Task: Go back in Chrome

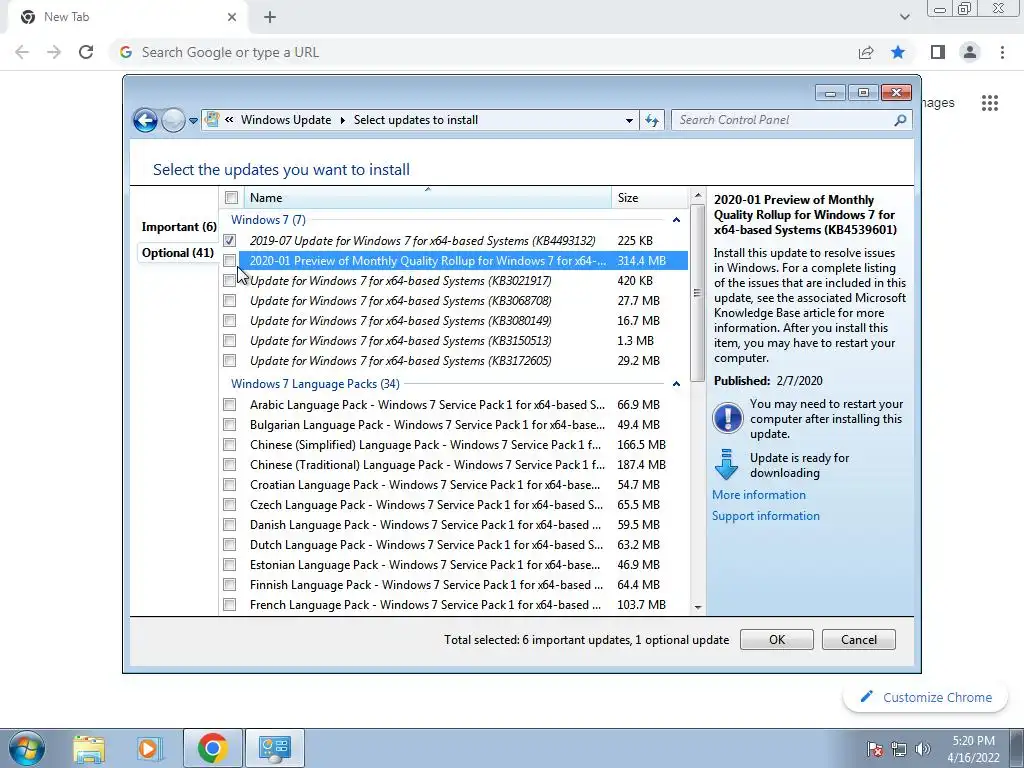Action: click(x=22, y=52)
